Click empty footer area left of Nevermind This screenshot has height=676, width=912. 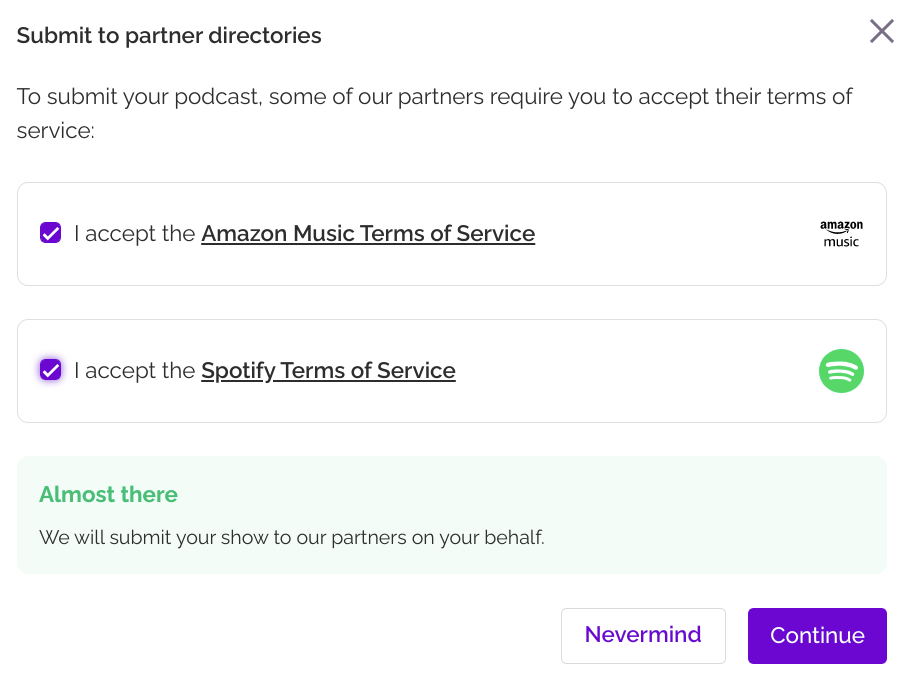(x=280, y=636)
